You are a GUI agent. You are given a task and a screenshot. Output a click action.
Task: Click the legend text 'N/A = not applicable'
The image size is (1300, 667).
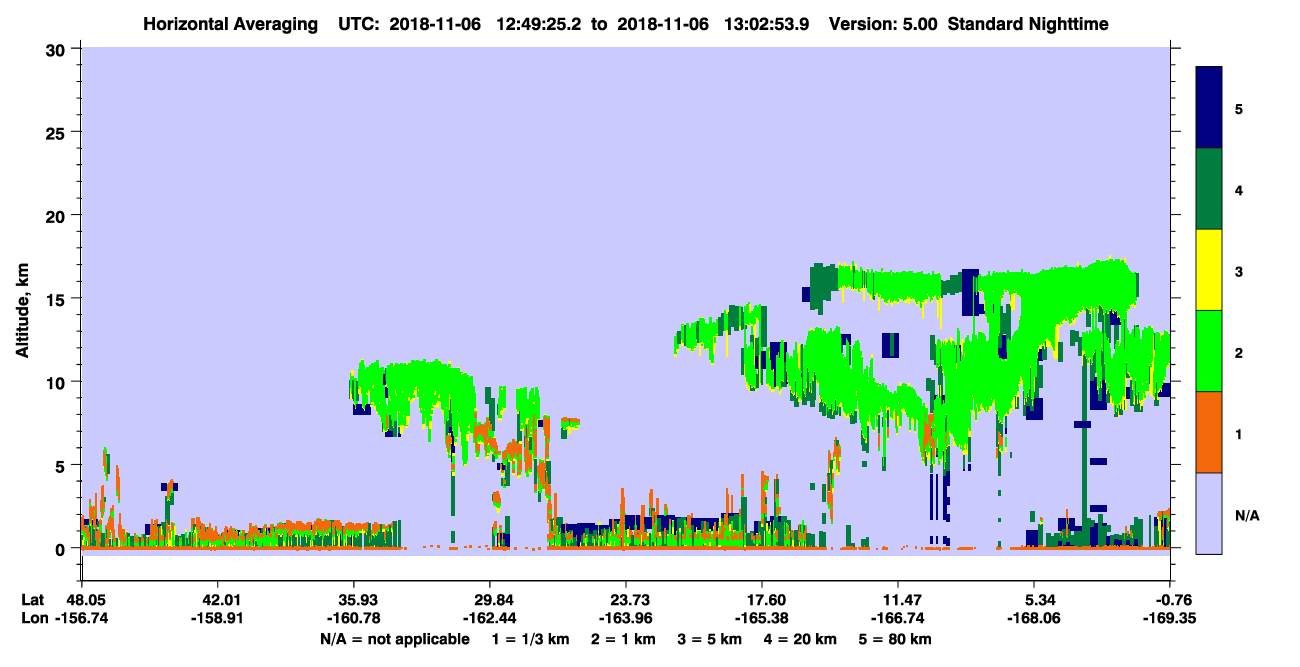[x=394, y=639]
